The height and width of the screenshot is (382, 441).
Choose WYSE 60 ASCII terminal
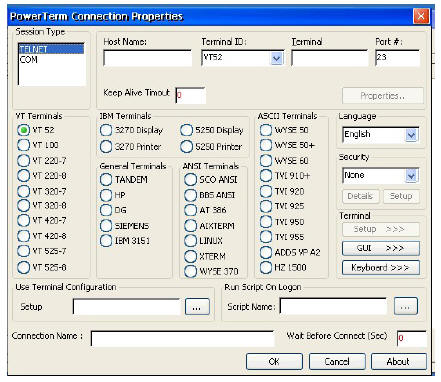[x=266, y=160]
